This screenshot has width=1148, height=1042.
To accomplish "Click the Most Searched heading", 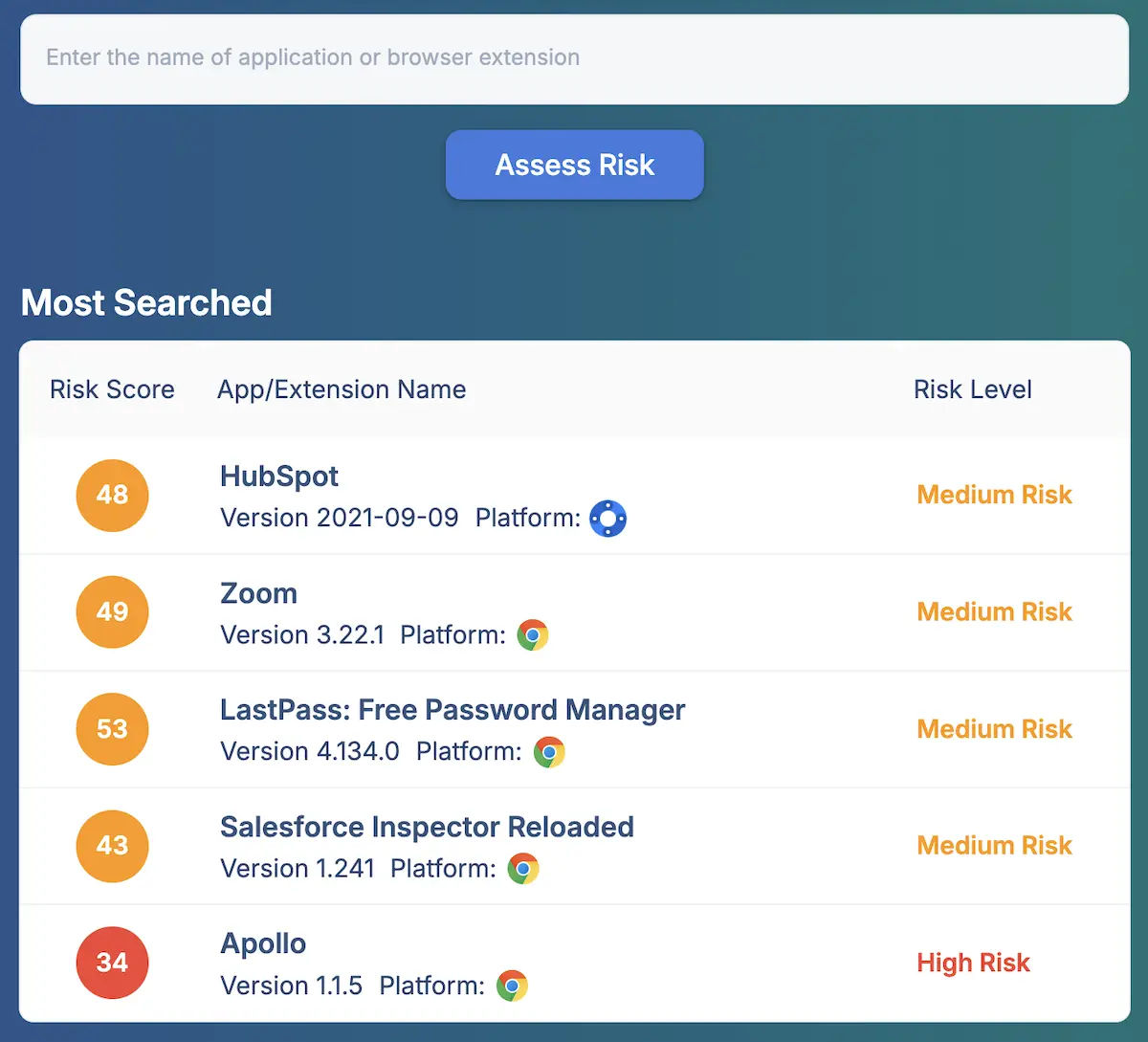I will pos(145,302).
